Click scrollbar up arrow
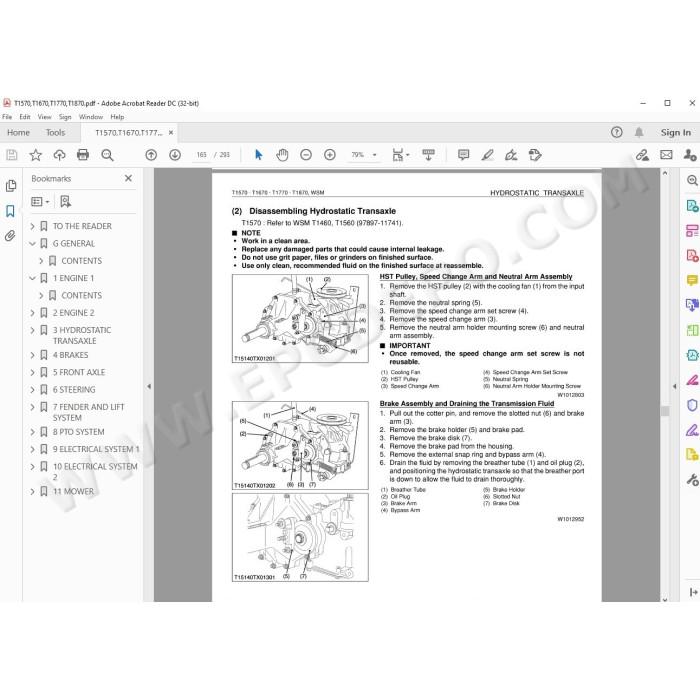The image size is (700, 700). pyautogui.click(x=665, y=173)
